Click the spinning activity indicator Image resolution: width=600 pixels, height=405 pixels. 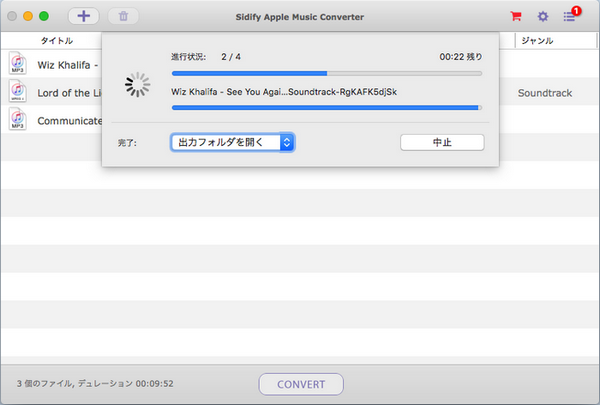(137, 85)
